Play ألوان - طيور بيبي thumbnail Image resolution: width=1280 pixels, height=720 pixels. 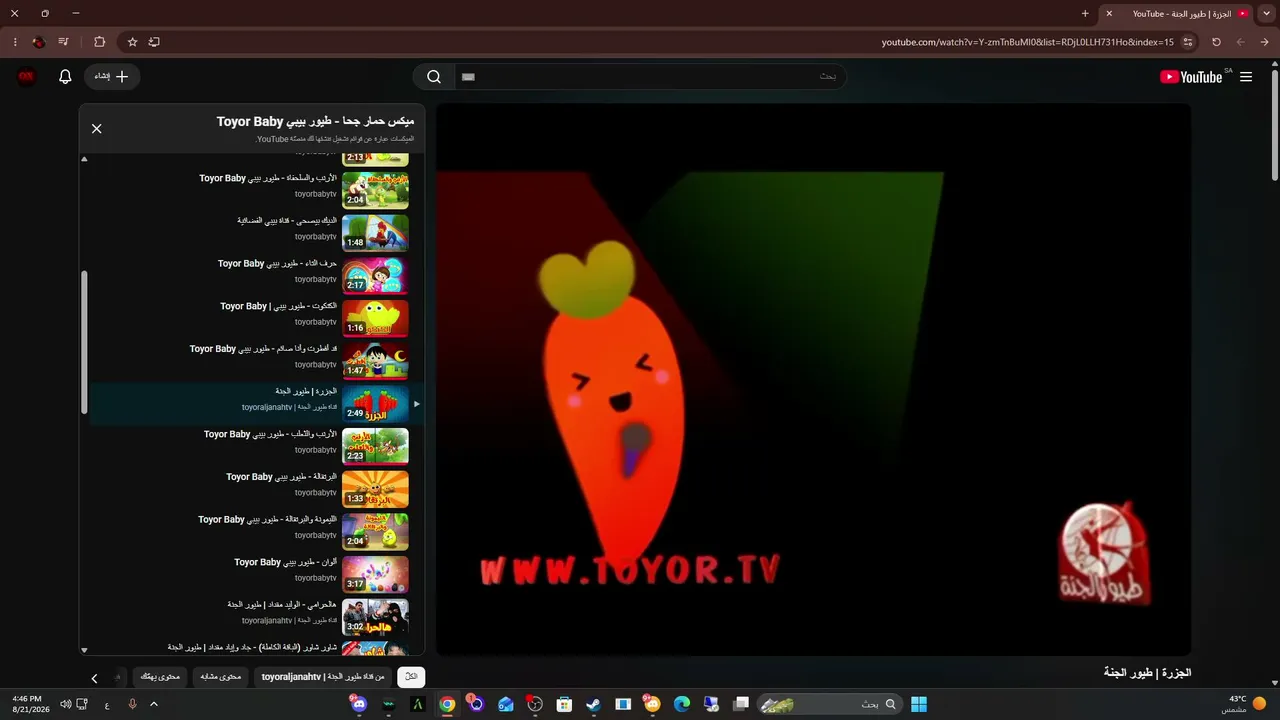click(x=375, y=575)
